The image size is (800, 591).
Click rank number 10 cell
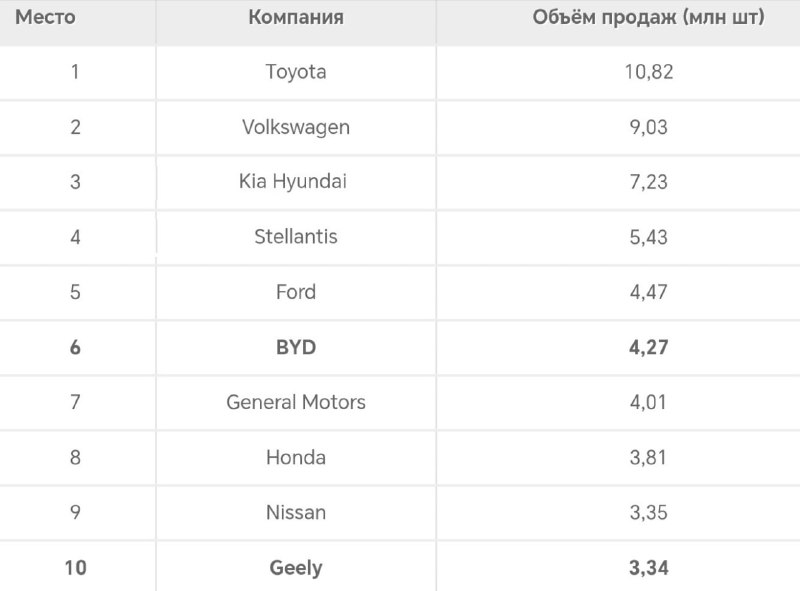[76, 568]
